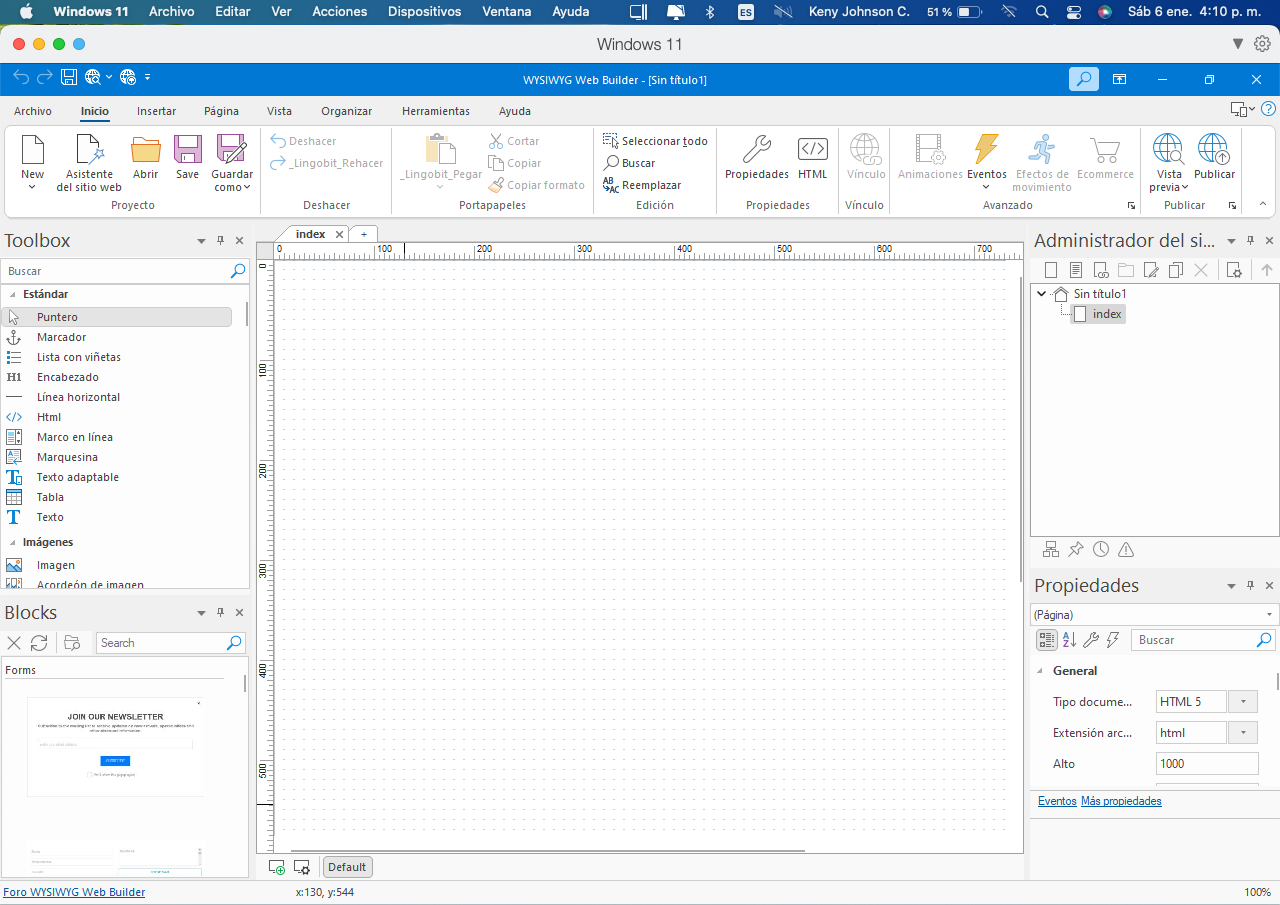Open the Página ribbon tab

(x=221, y=111)
